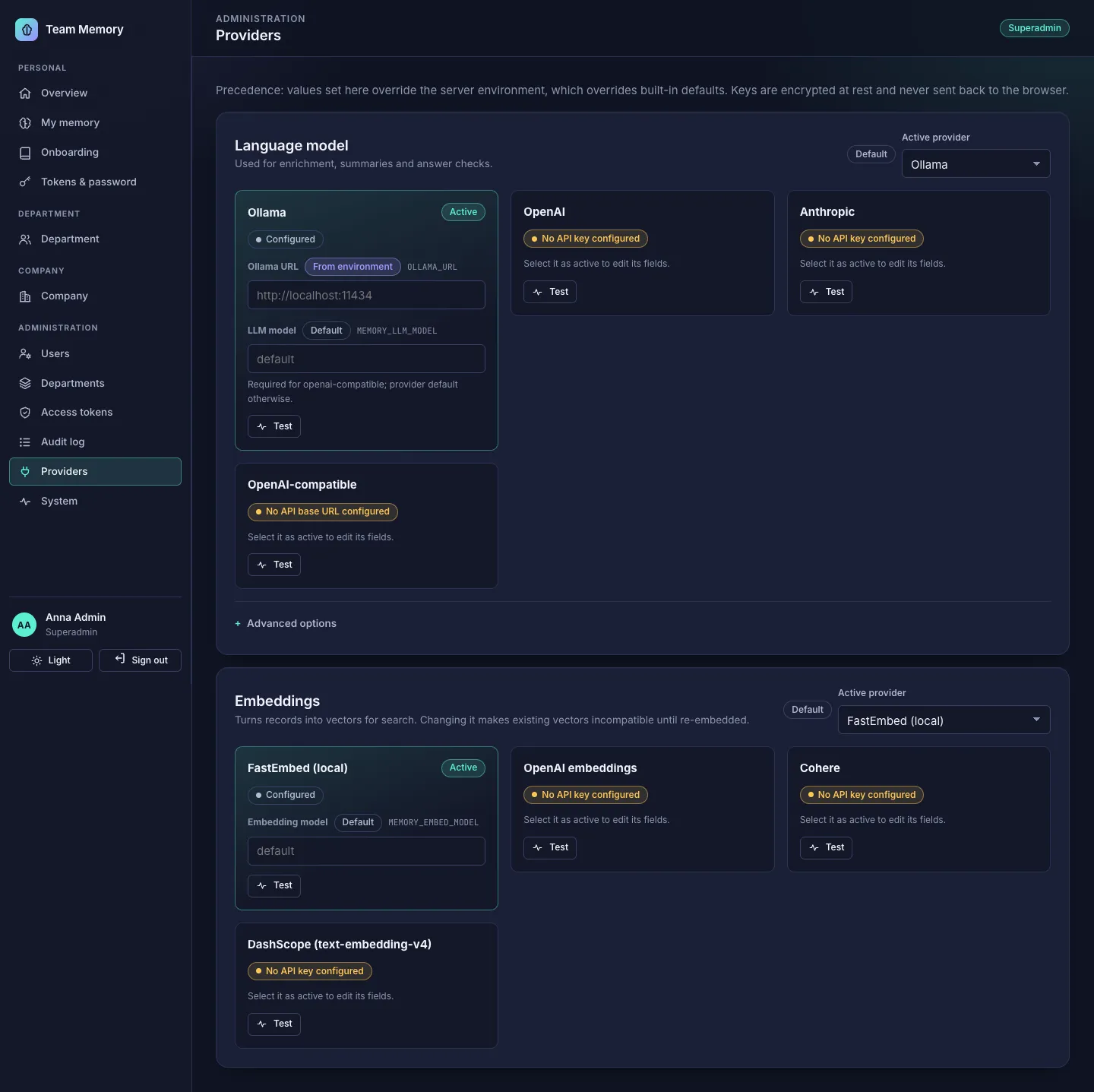Click the LLM model input field
The width and height of the screenshot is (1094, 1092).
pyautogui.click(x=366, y=359)
